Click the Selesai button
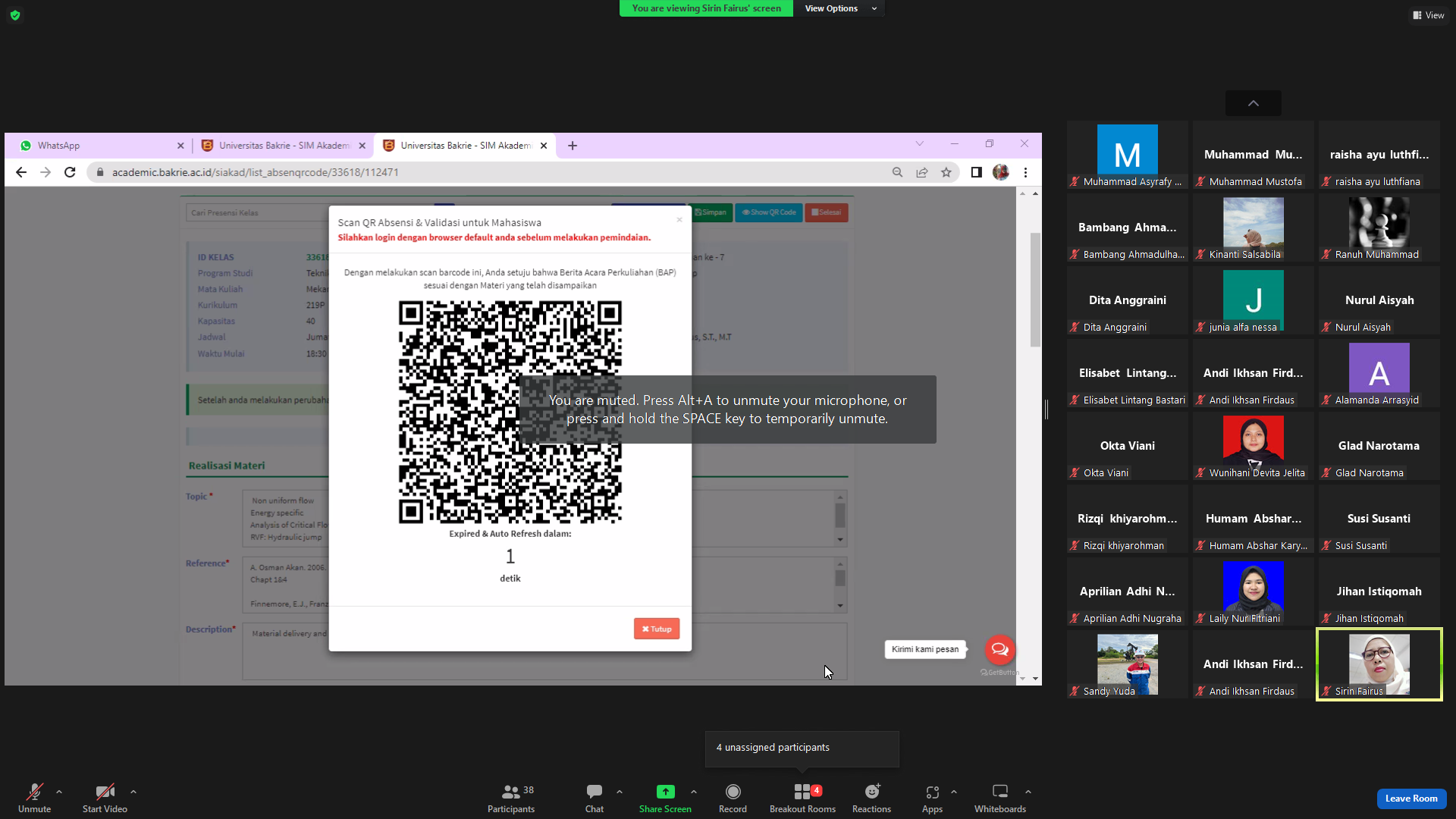 tap(827, 212)
